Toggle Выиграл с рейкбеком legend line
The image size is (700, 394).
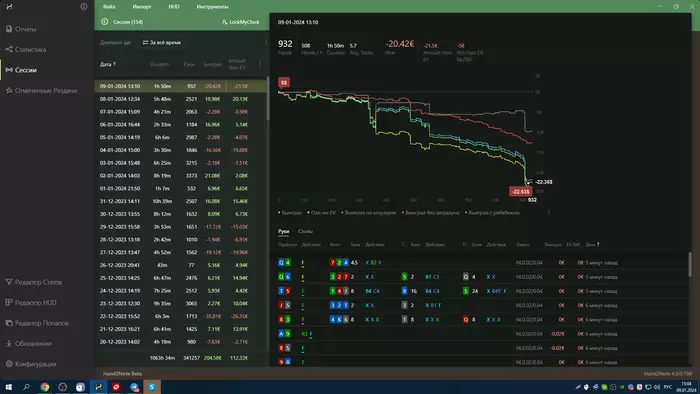[492, 213]
